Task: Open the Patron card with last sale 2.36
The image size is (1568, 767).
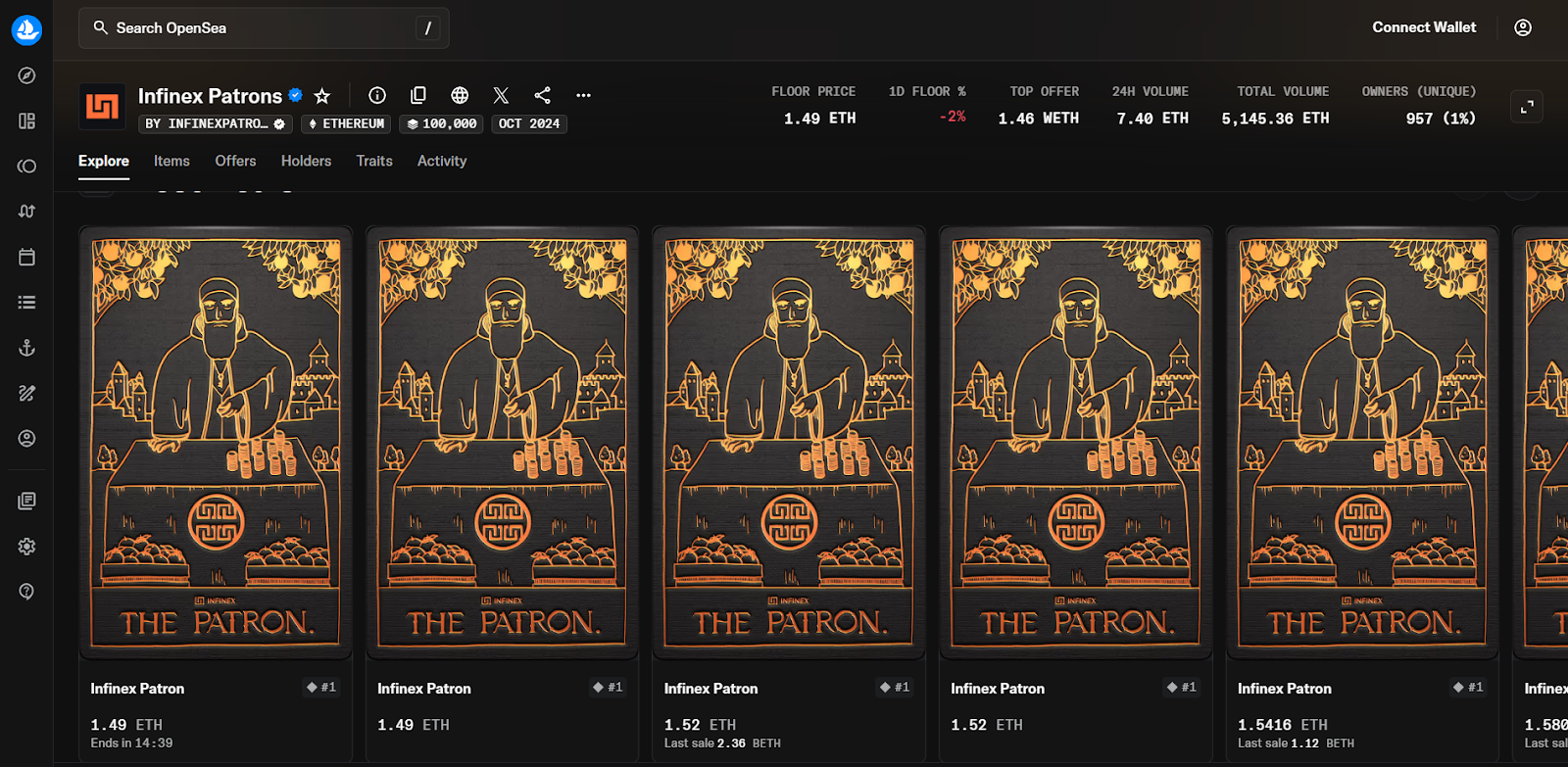Action: (x=789, y=493)
